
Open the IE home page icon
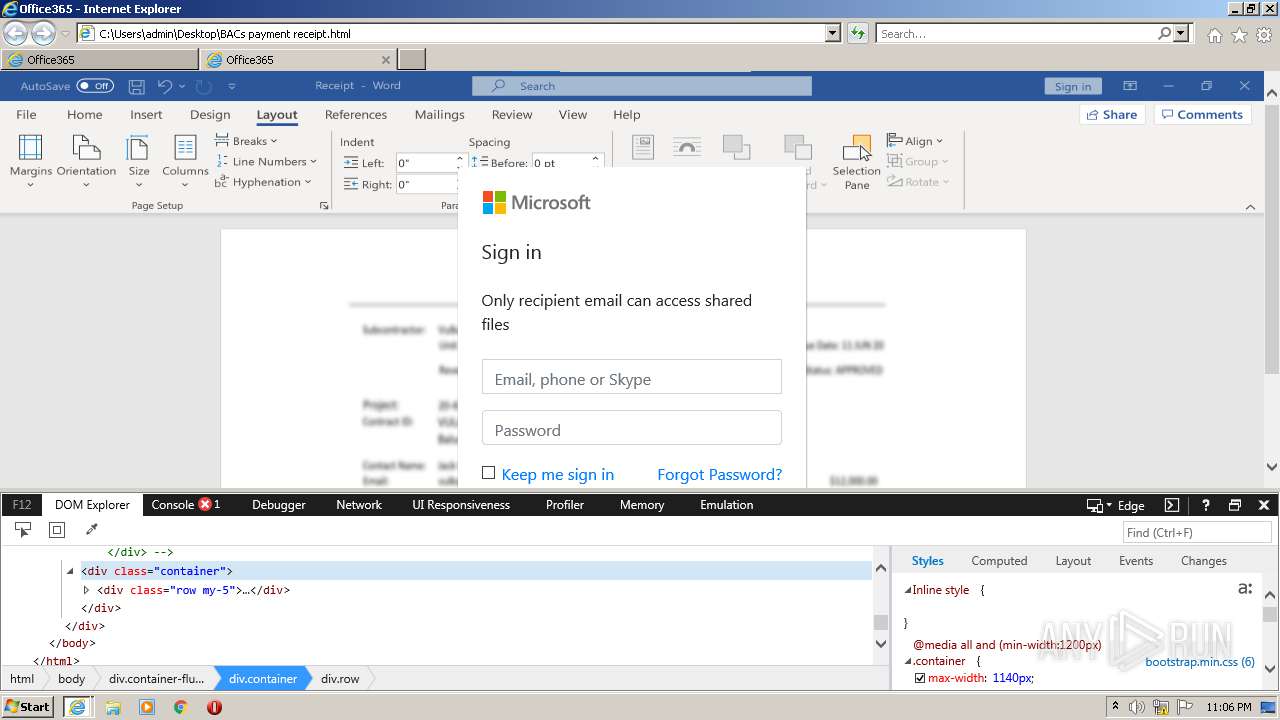click(1214, 35)
